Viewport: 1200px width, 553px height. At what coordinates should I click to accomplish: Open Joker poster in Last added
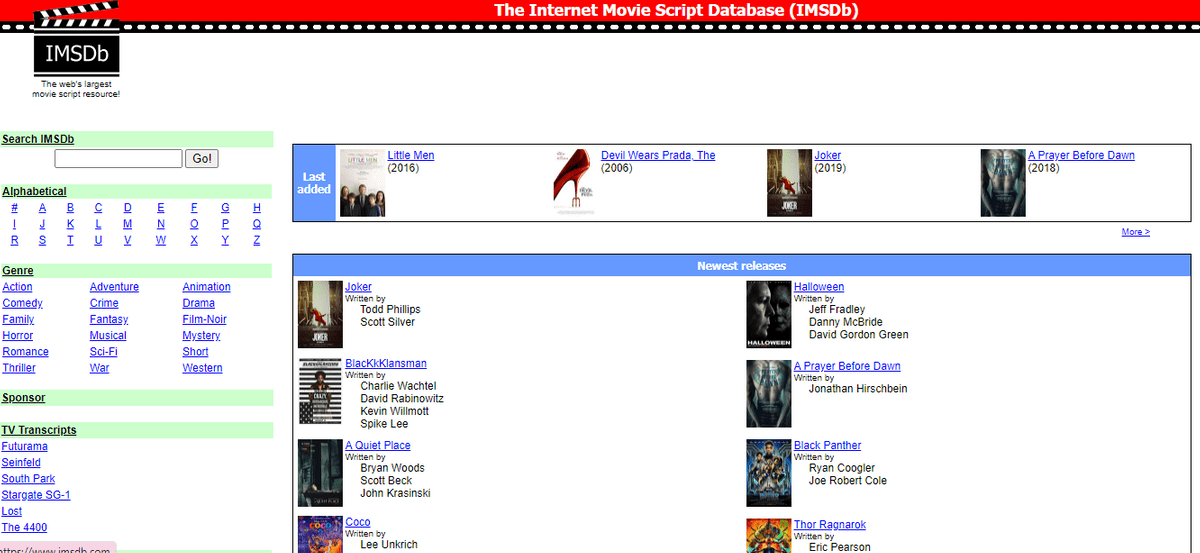coord(789,183)
